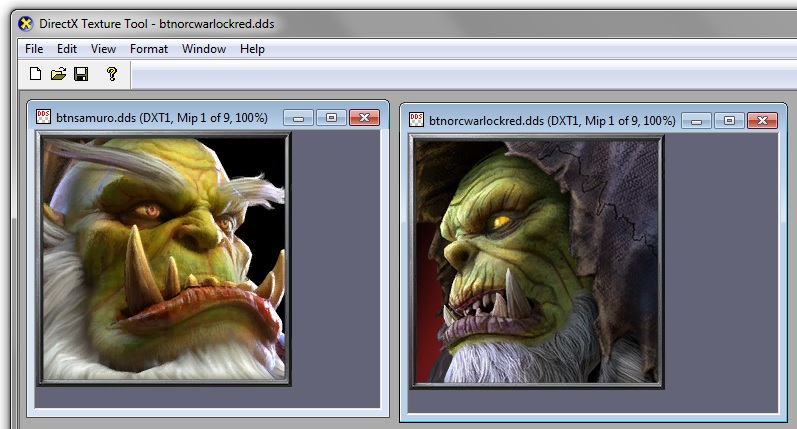Viewport: 797px width, 429px height.
Task: Open a file with the folder toolbar icon
Action: point(58,74)
